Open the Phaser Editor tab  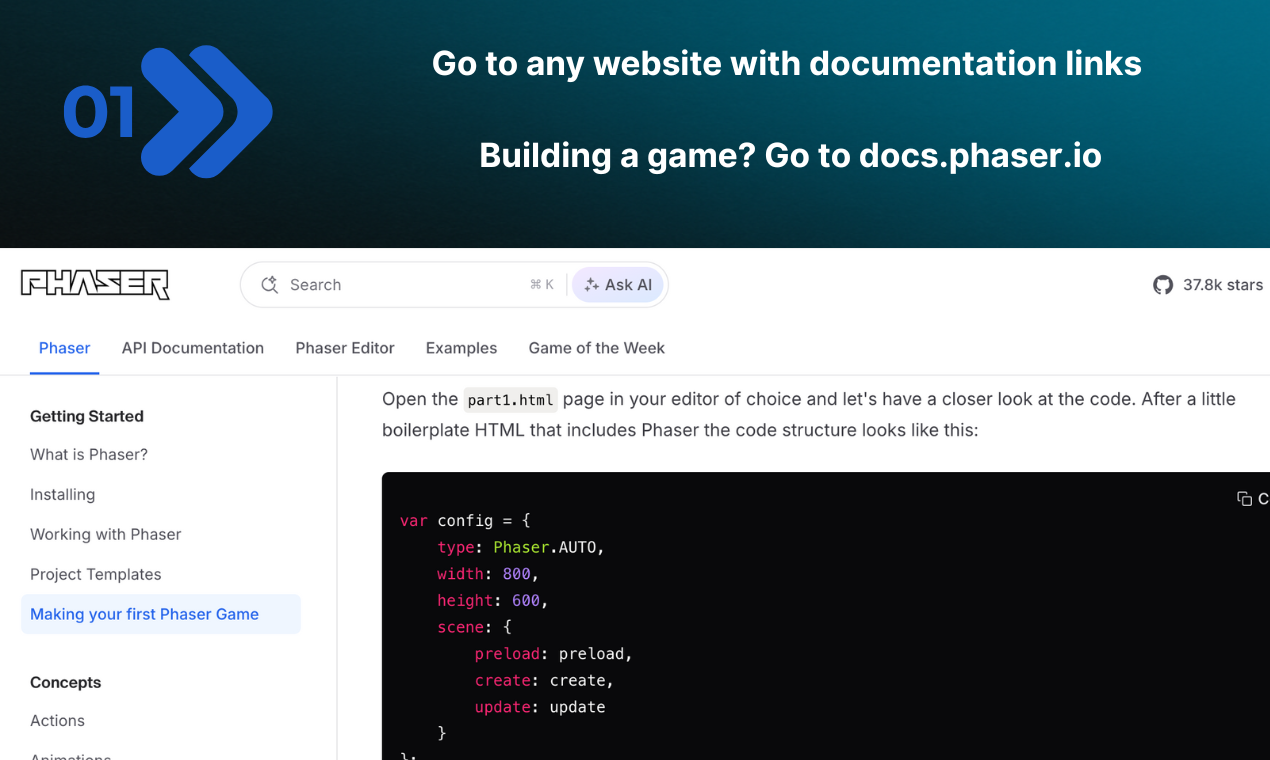pos(345,348)
